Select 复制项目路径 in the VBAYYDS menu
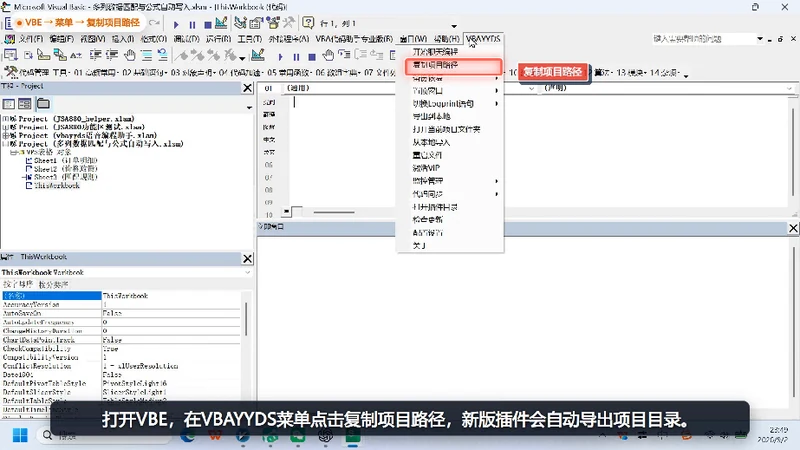This screenshot has width=800, height=450. [453, 65]
